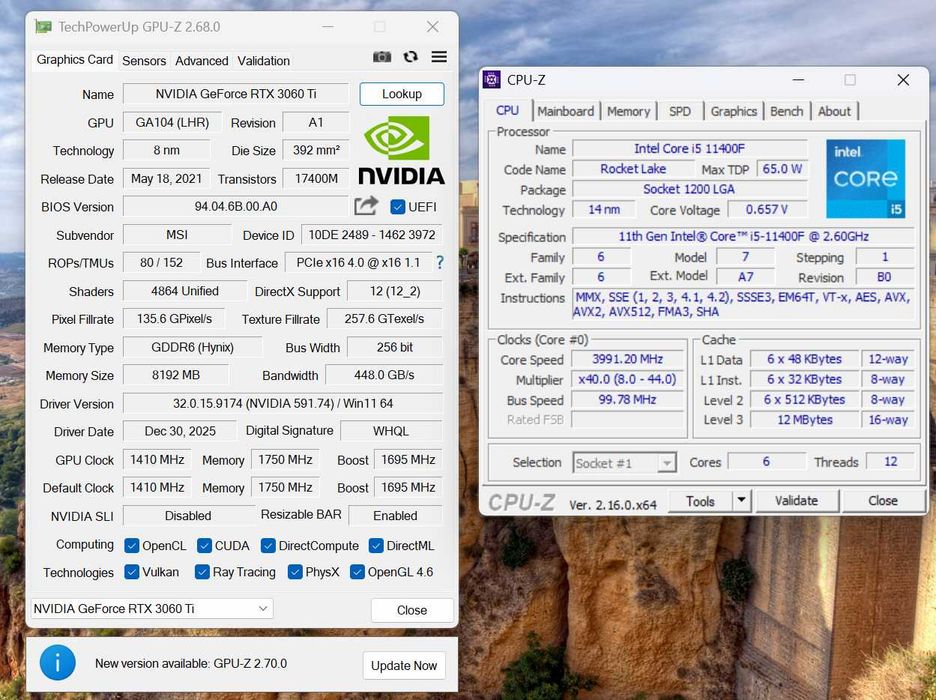Click the GPU-Z title bar app icon
The width and height of the screenshot is (936, 700).
click(x=43, y=27)
